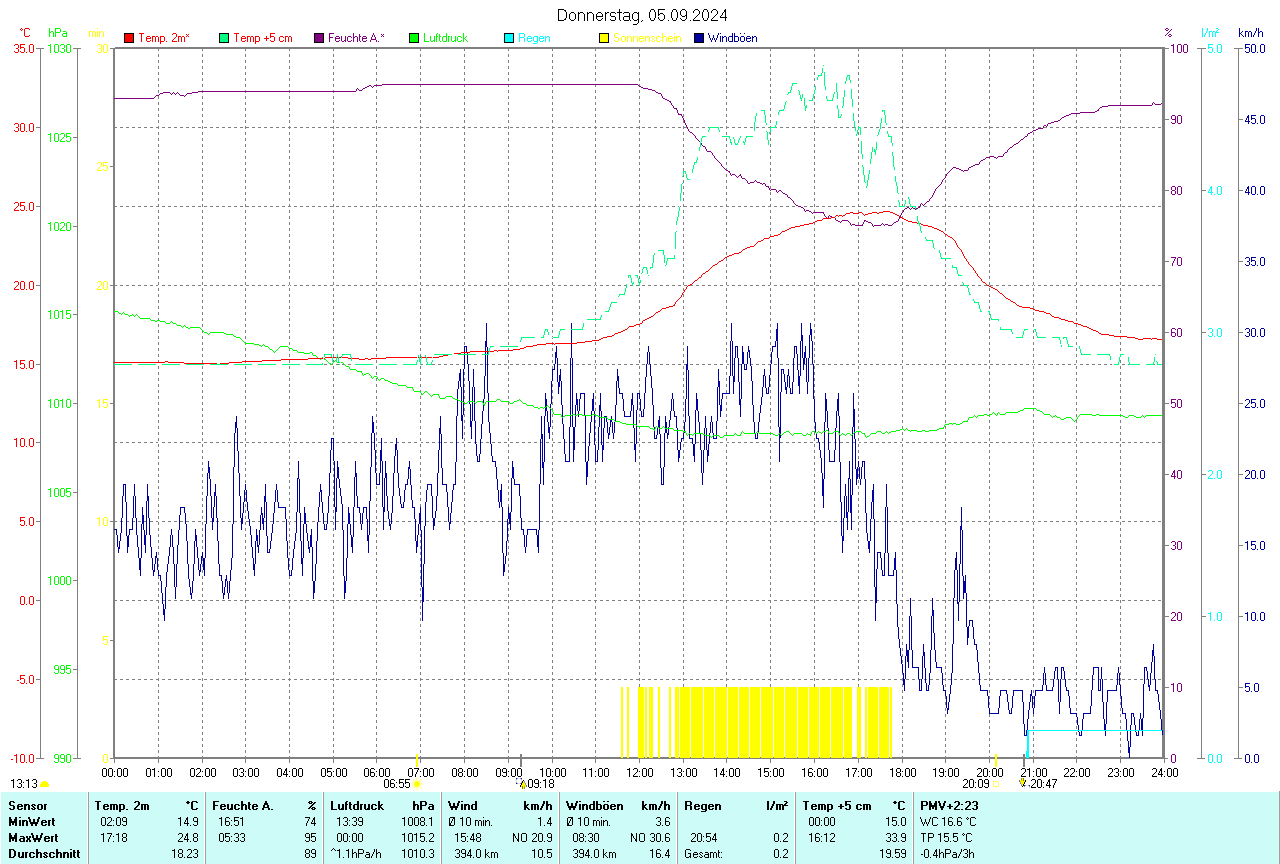Click the °C axis unit label

pos(25,33)
